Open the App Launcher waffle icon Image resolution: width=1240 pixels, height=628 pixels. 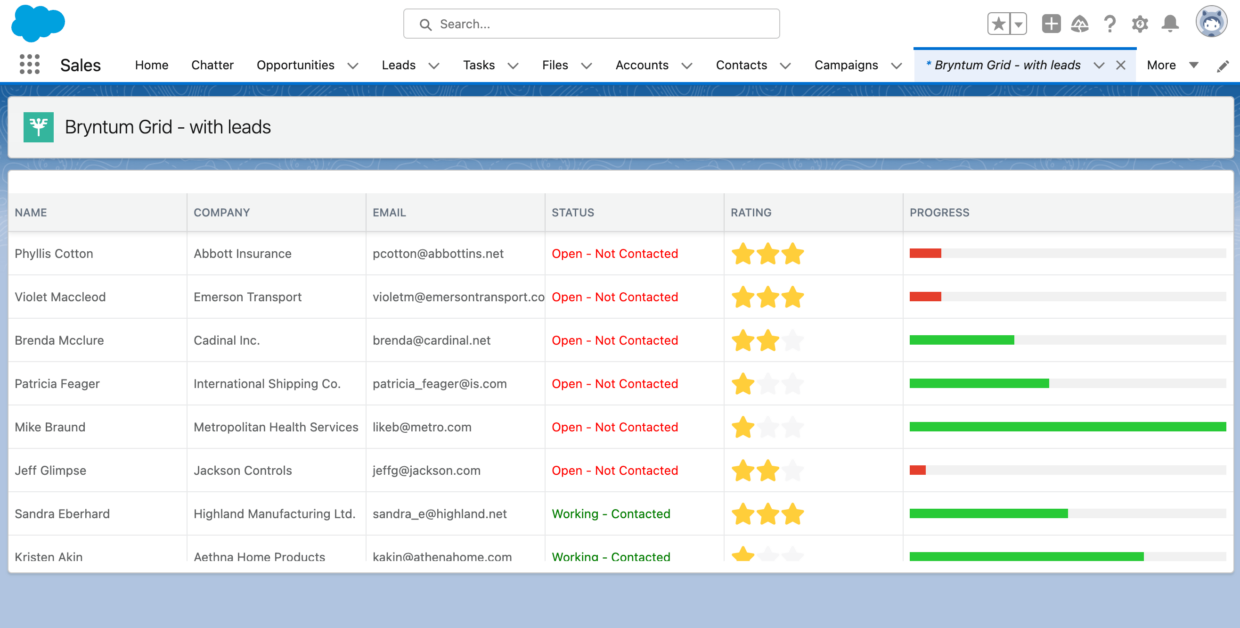(29, 64)
